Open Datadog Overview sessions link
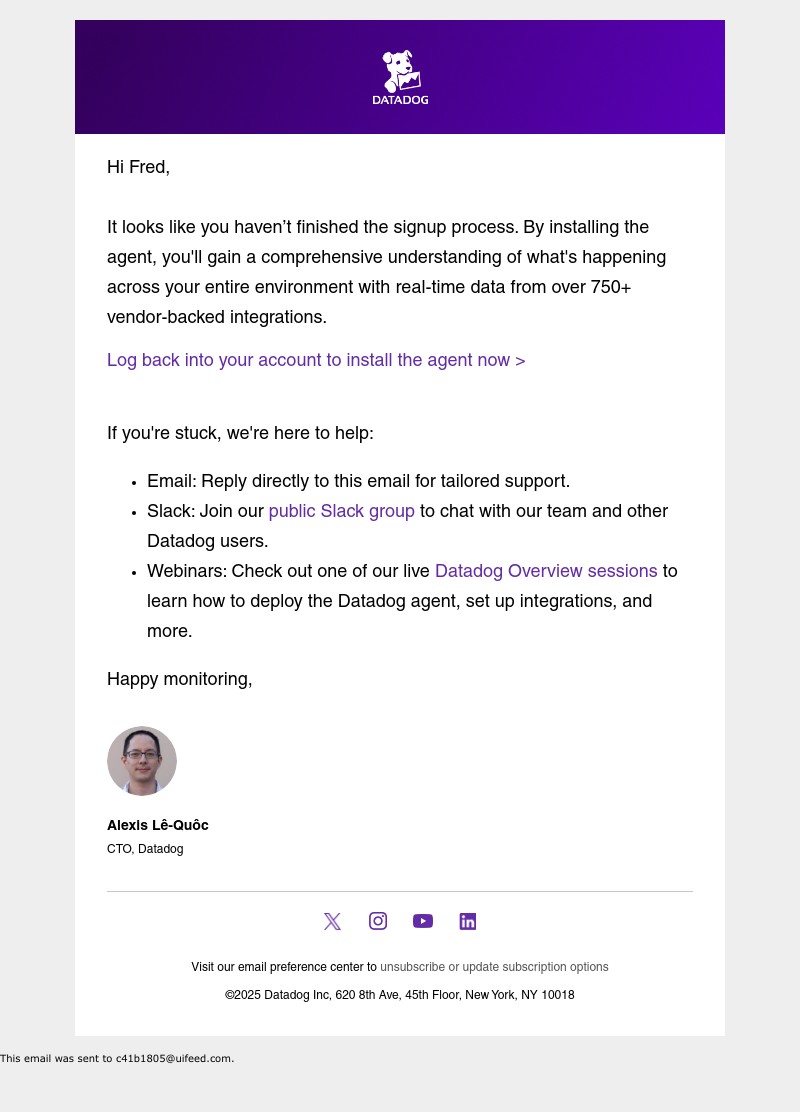Viewport: 800px width, 1112px height. pyautogui.click(x=546, y=571)
